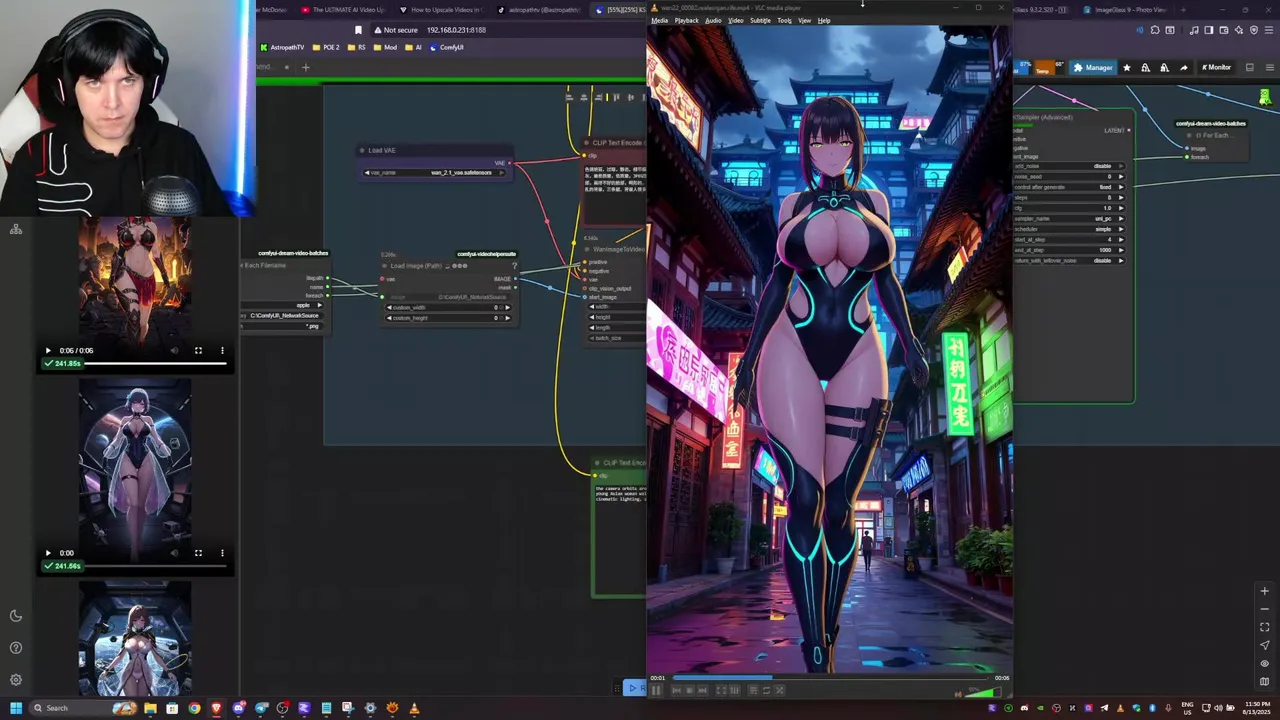Change sampler_name dropdown showing uni_pc
This screenshot has height=720, width=1280.
[x=1069, y=218]
